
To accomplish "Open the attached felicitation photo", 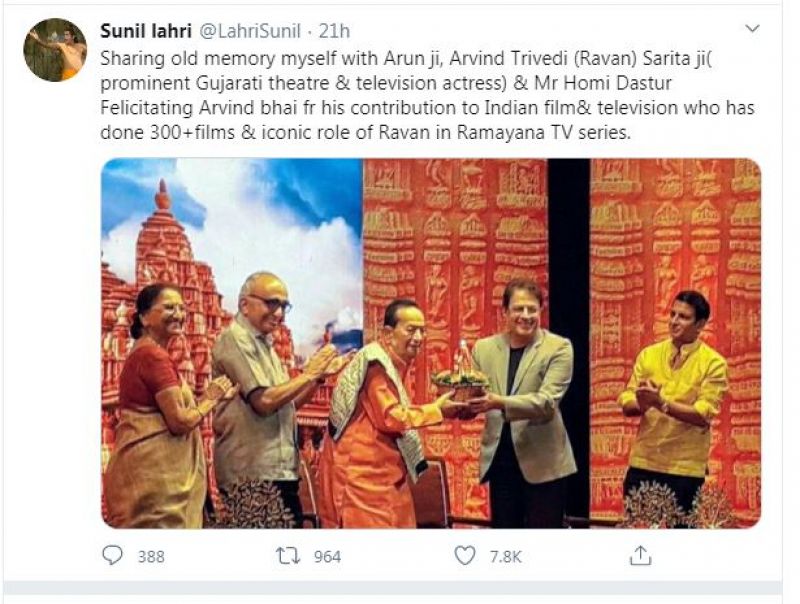I will pos(430,342).
